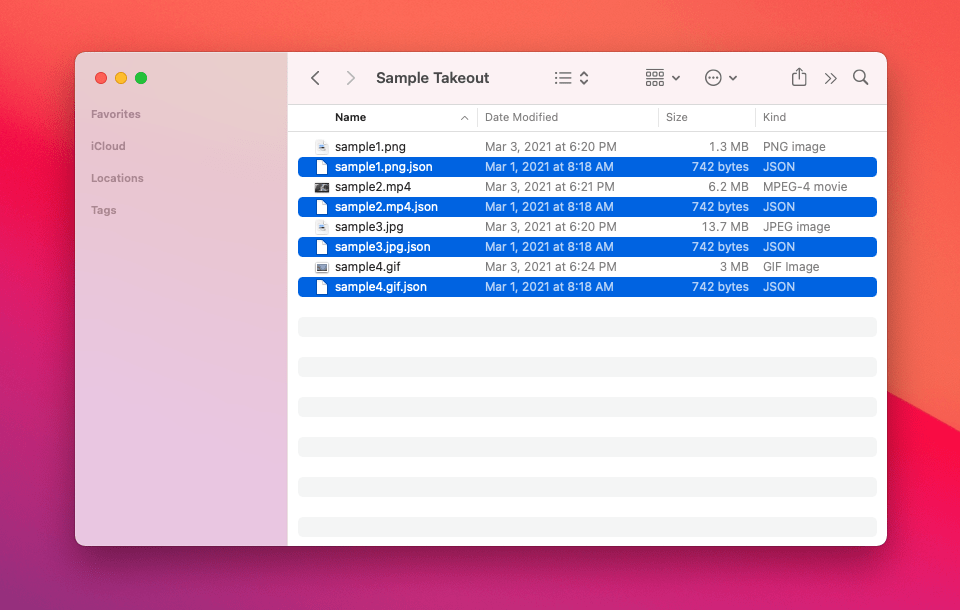This screenshot has width=960, height=610.
Task: Click the sample2.mp4.json file name
Action: pos(386,206)
